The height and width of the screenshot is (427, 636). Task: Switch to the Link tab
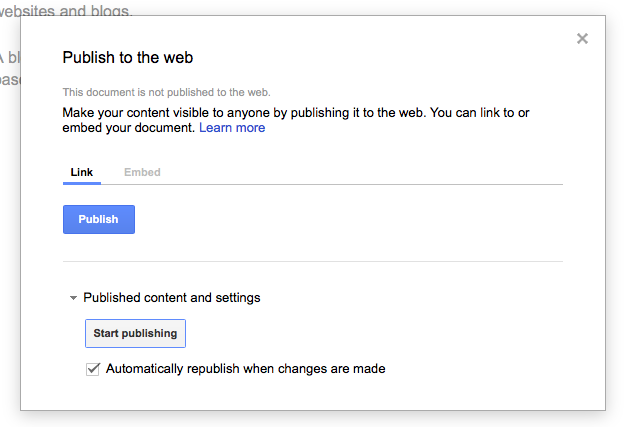pos(82,172)
